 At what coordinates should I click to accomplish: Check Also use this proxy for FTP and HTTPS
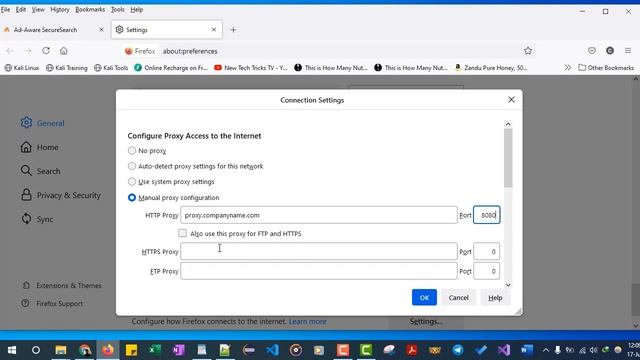(x=182, y=233)
